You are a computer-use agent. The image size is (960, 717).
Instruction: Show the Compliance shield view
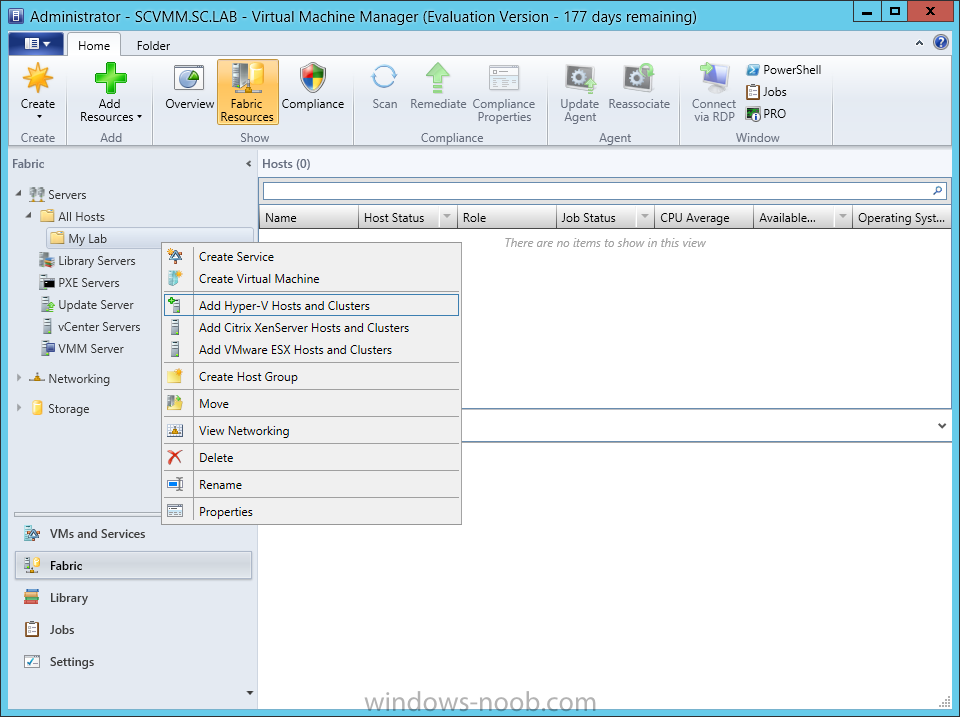point(313,78)
